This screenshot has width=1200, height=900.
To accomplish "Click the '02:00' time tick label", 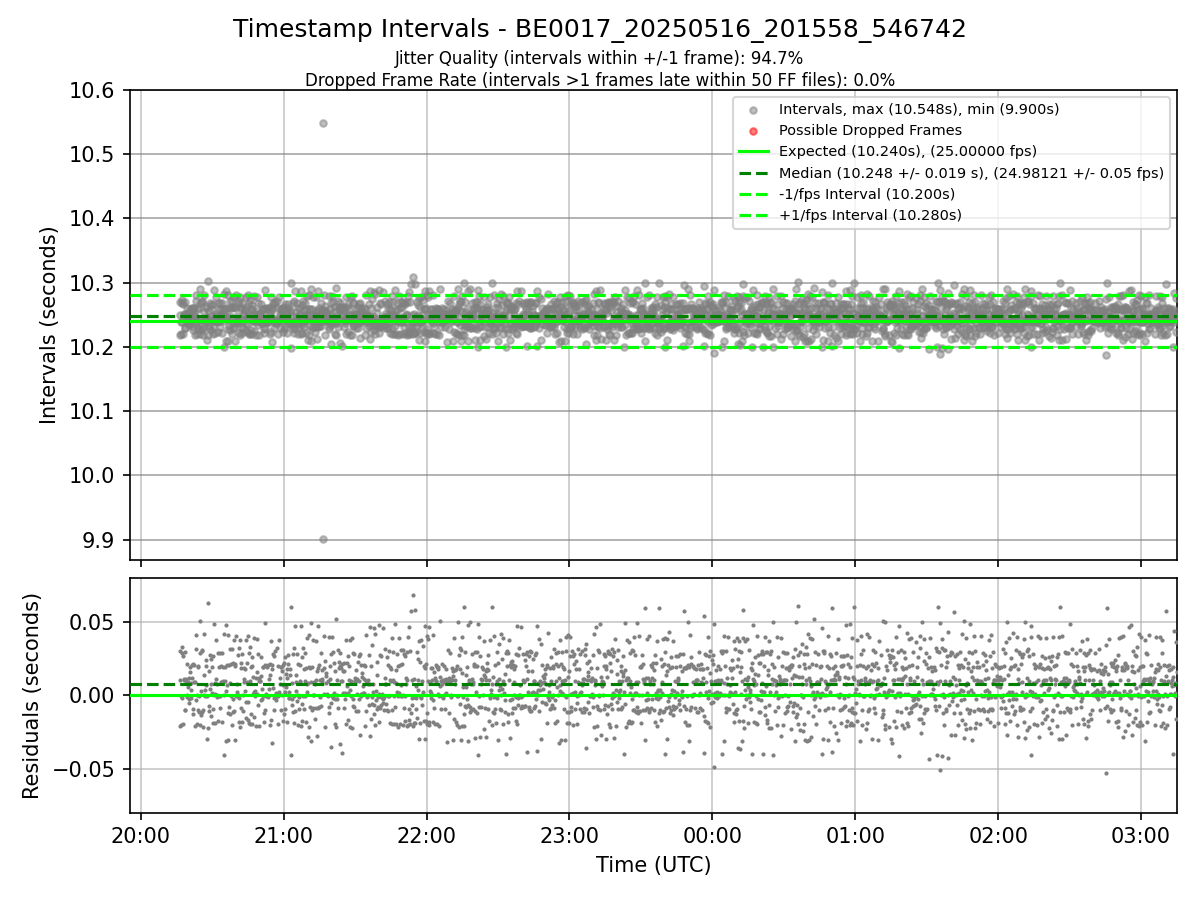I will click(998, 834).
